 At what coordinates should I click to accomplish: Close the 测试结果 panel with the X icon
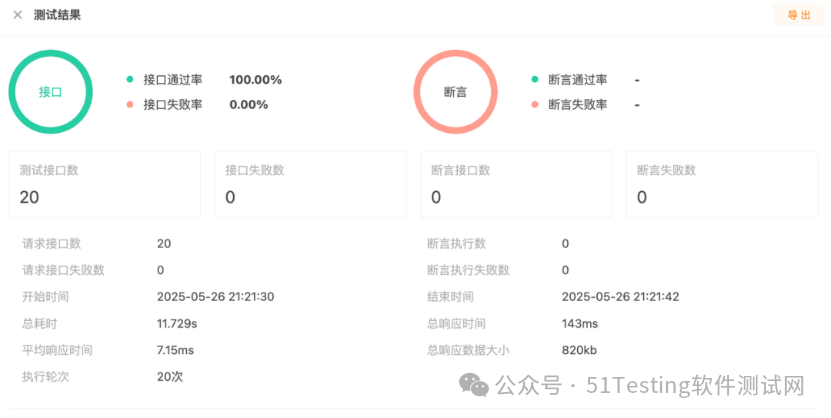[17, 15]
